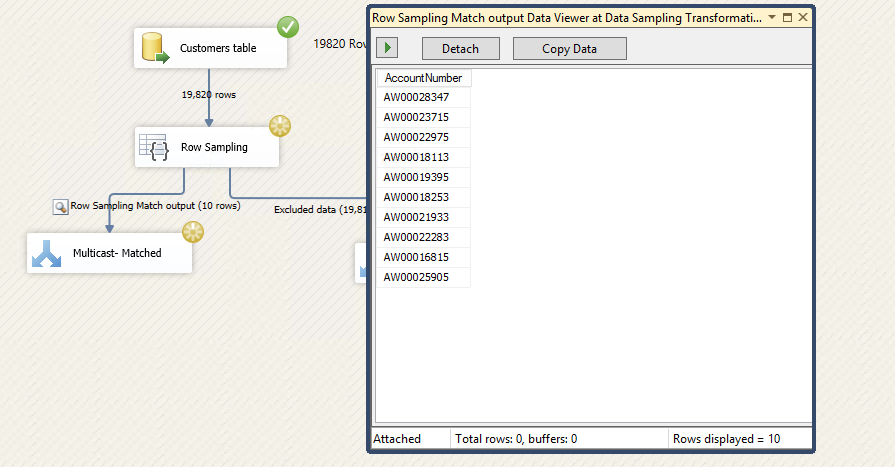The height and width of the screenshot is (467, 895).
Task: Select cell AW00025905
Action: click(424, 277)
